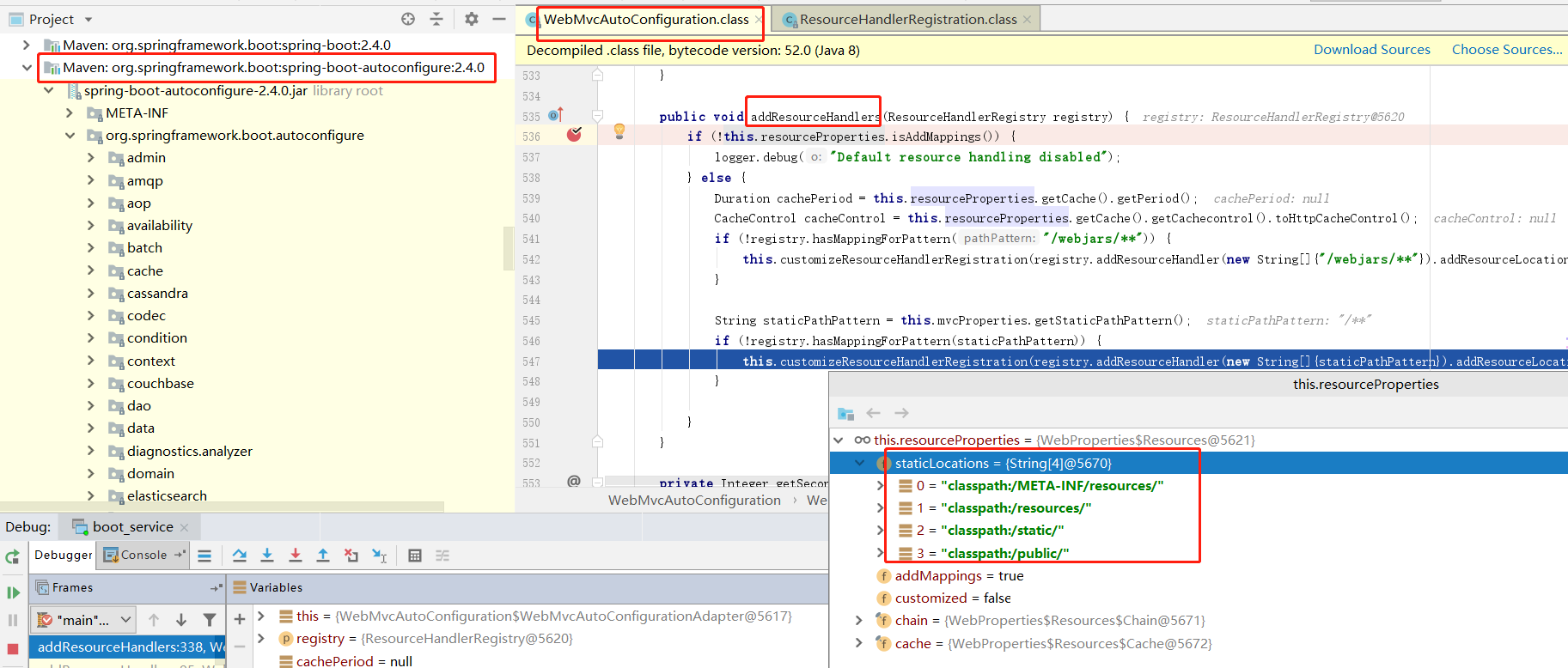Click Trace Current Stream Chain icon
Image resolution: width=1568 pixels, height=668 pixels.
tap(442, 556)
